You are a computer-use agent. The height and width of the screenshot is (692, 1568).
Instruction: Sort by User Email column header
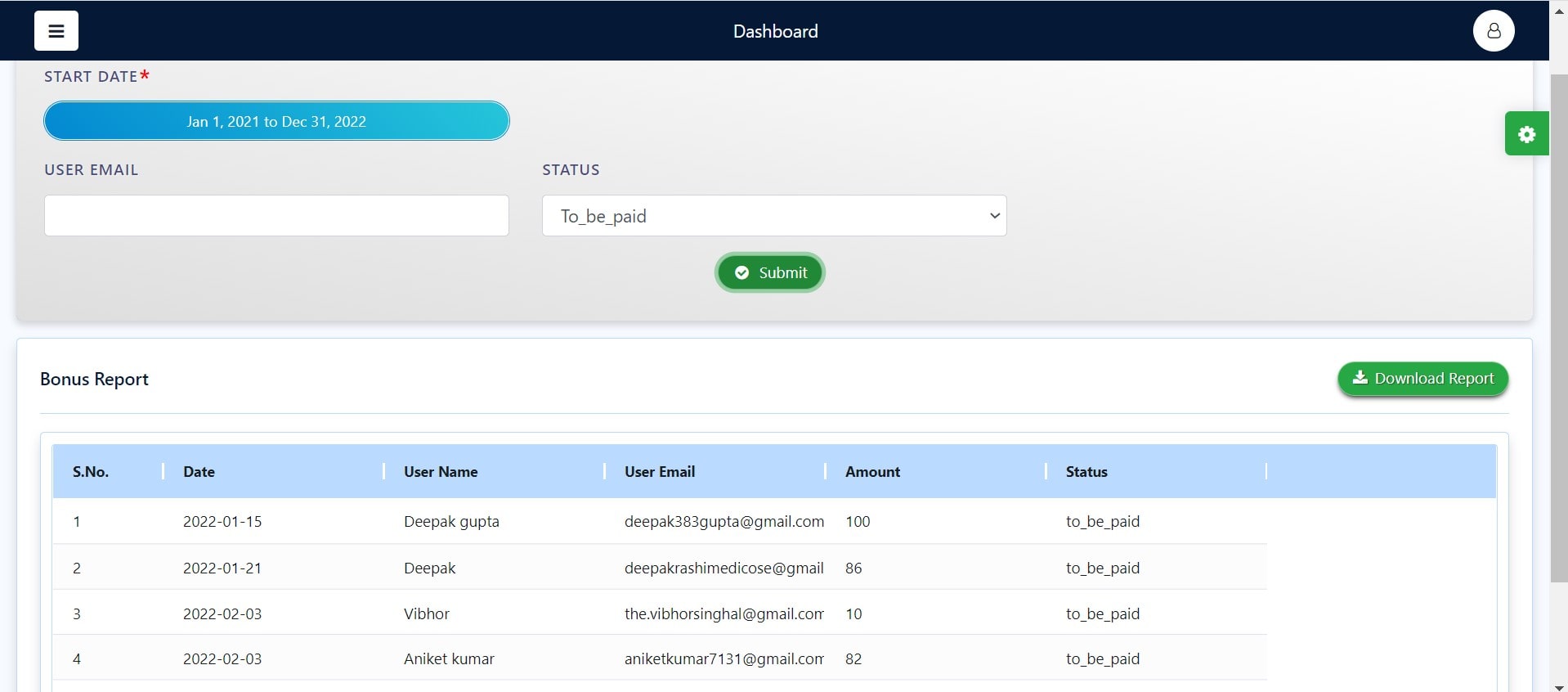pyautogui.click(x=660, y=472)
